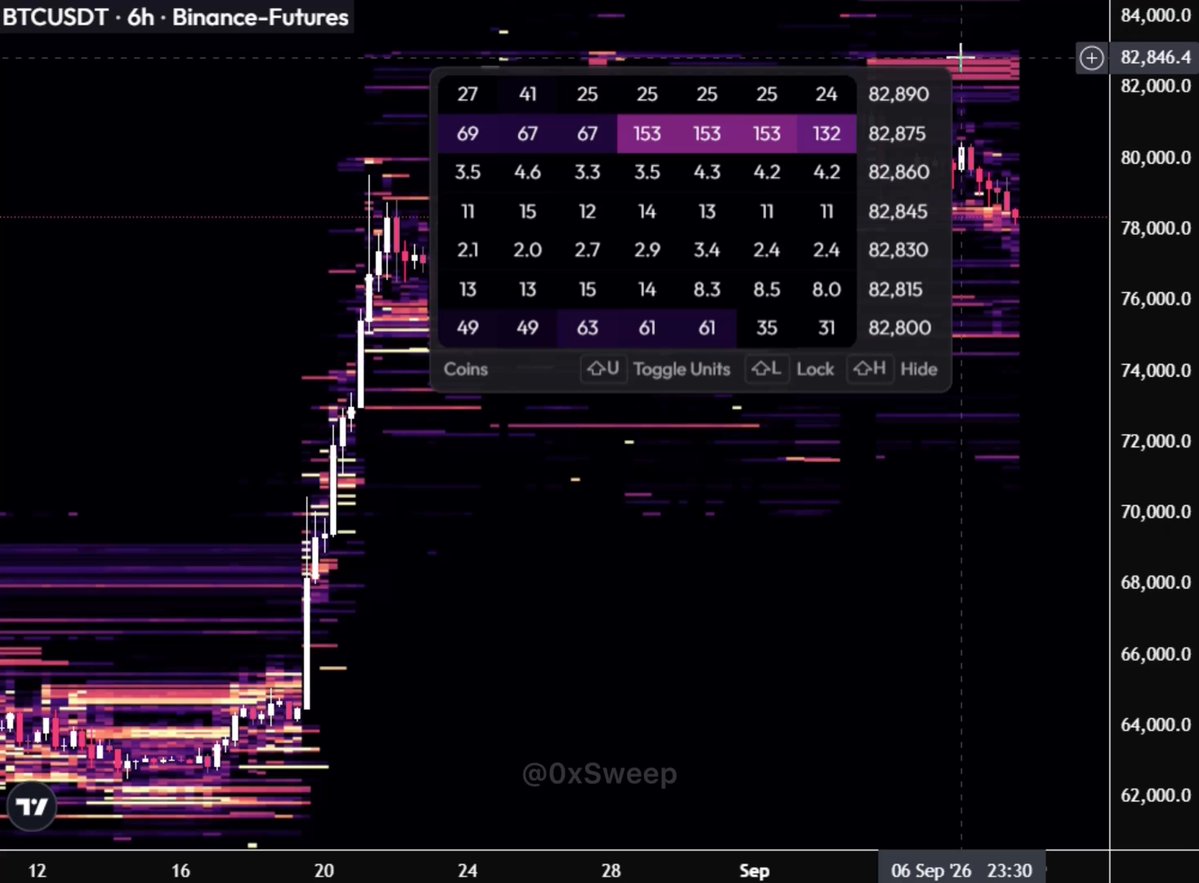Click the 06 Sep '26 23:30 time label
1199x883 pixels.
tap(961, 871)
